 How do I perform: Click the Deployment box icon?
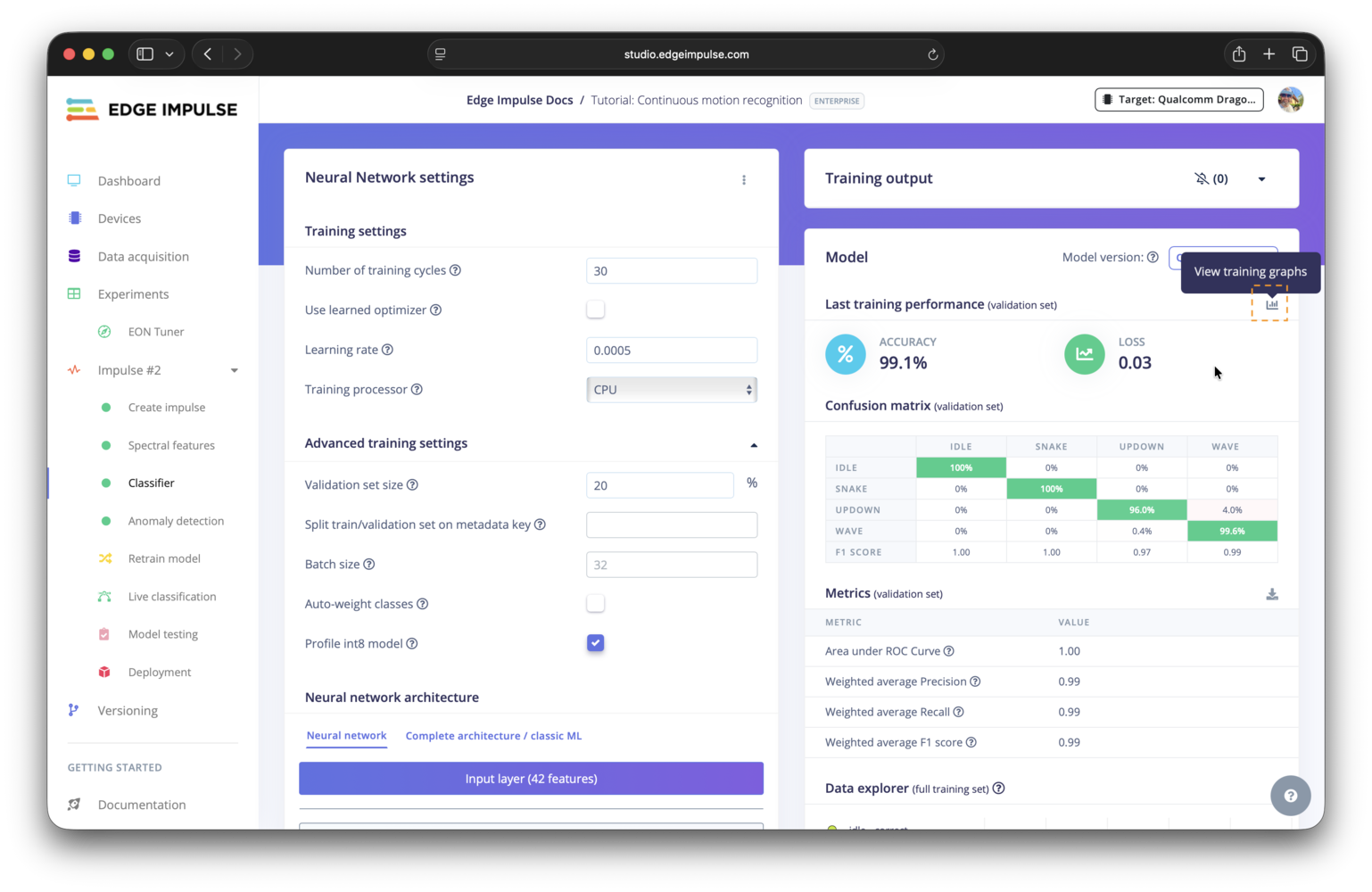[104, 672]
